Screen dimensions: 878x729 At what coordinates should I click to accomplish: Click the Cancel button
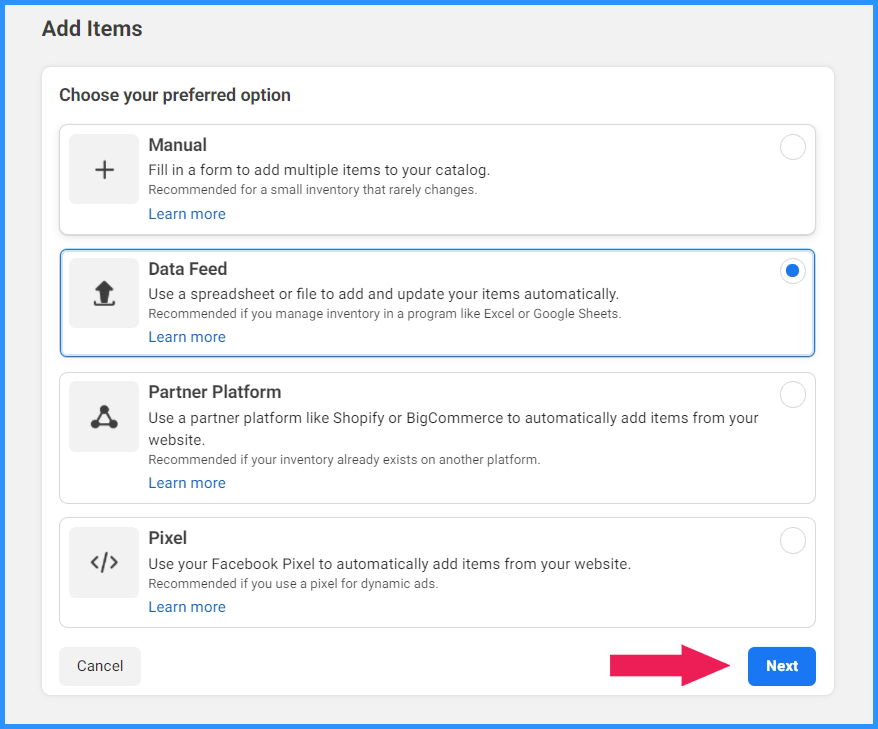tap(100, 666)
